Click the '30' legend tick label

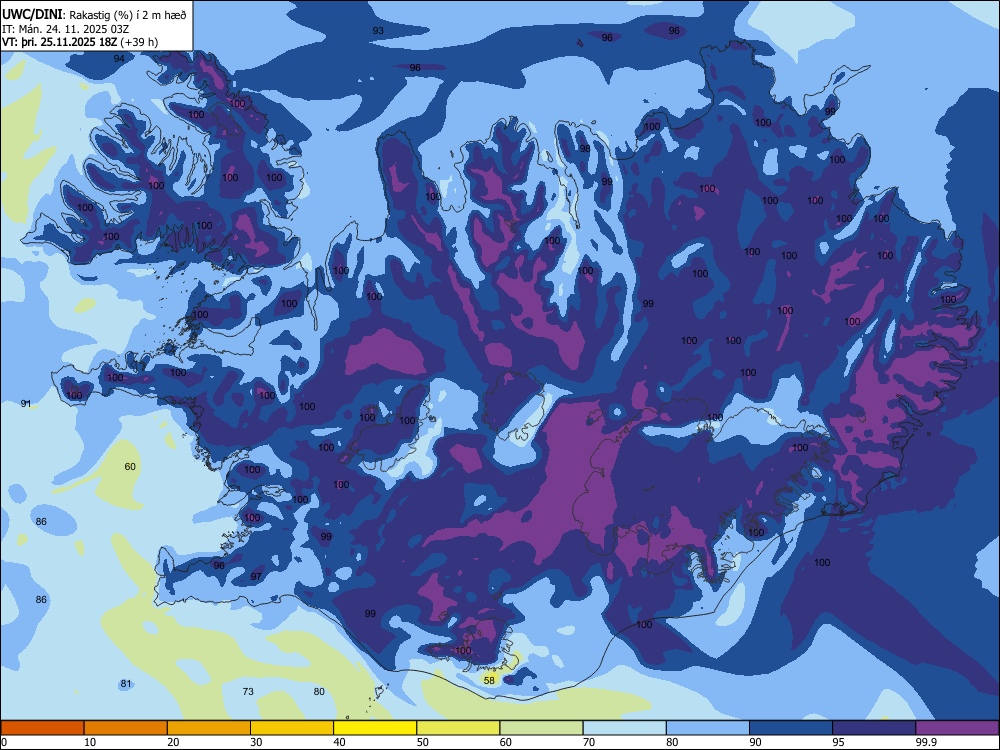pos(256,742)
